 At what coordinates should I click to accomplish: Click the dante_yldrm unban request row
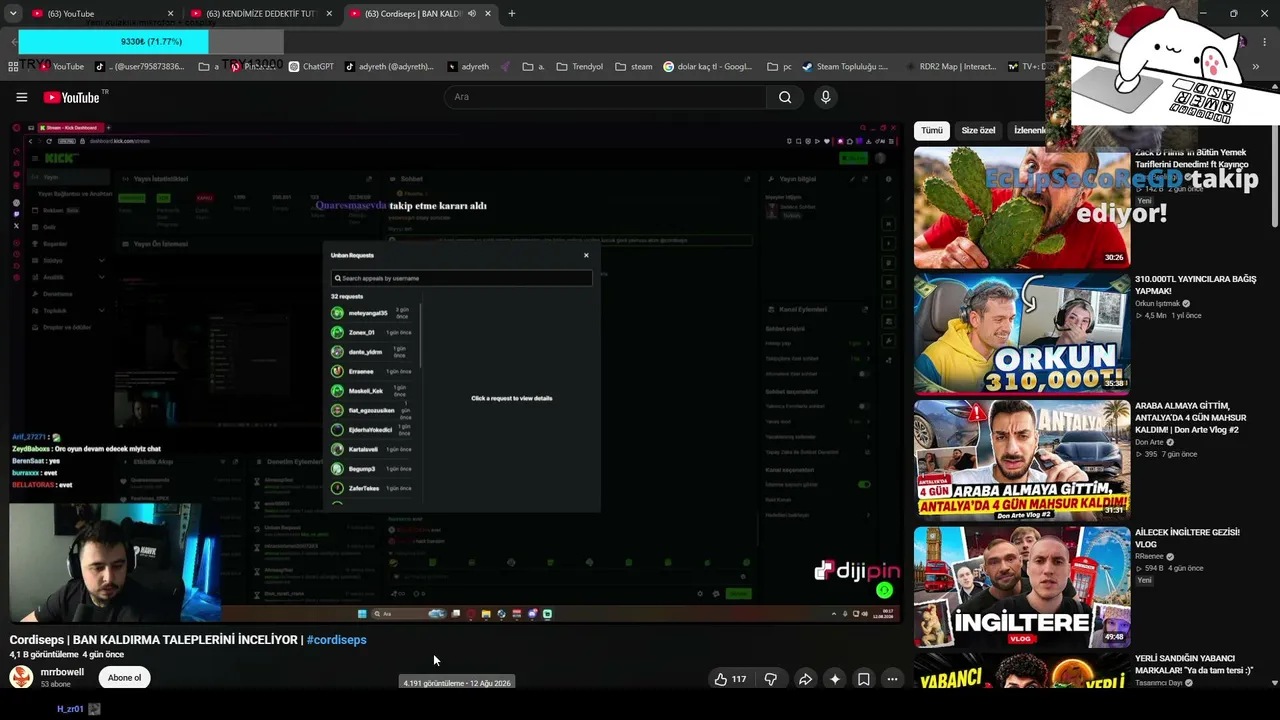click(x=373, y=352)
